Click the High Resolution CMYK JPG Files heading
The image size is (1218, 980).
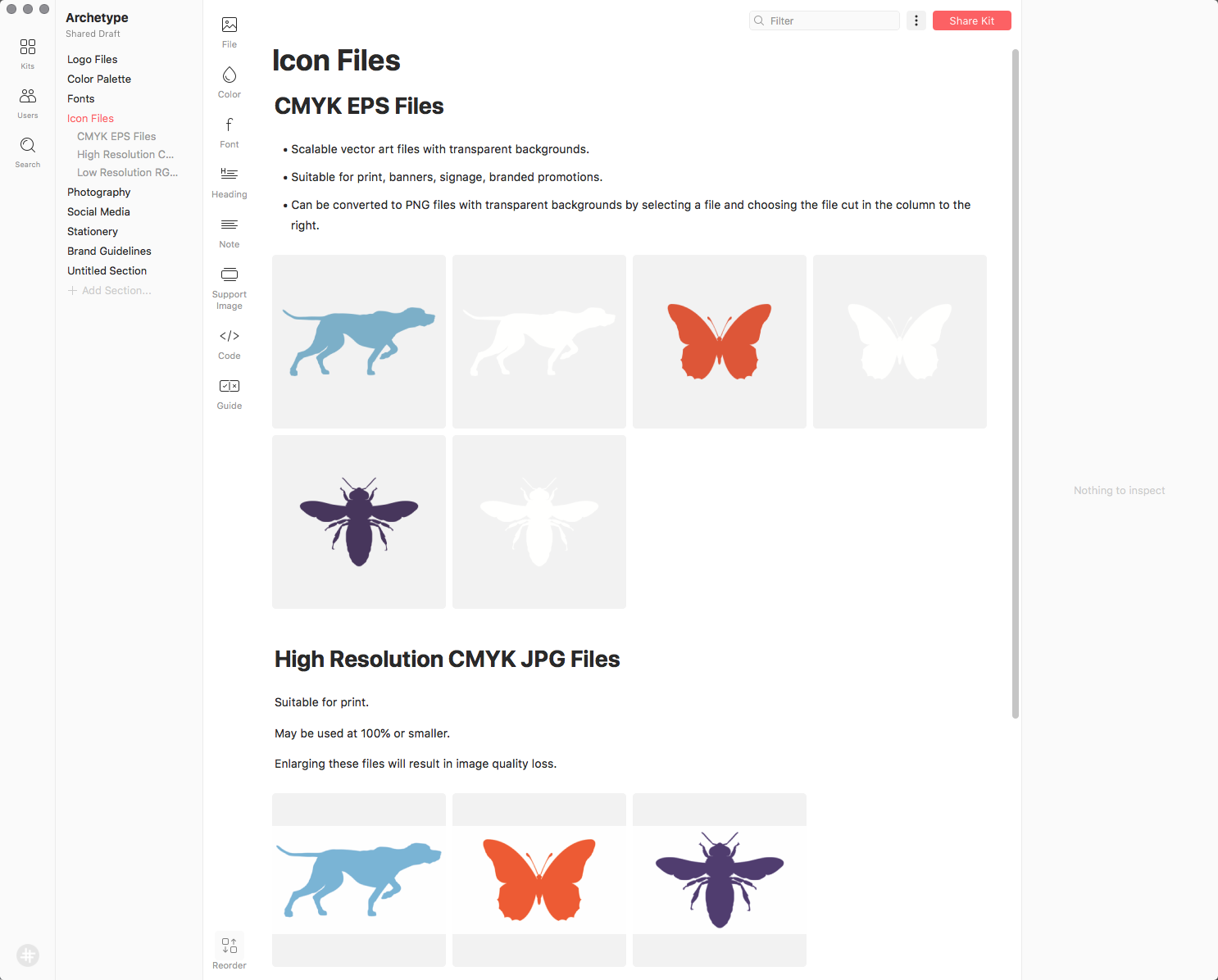[447, 659]
